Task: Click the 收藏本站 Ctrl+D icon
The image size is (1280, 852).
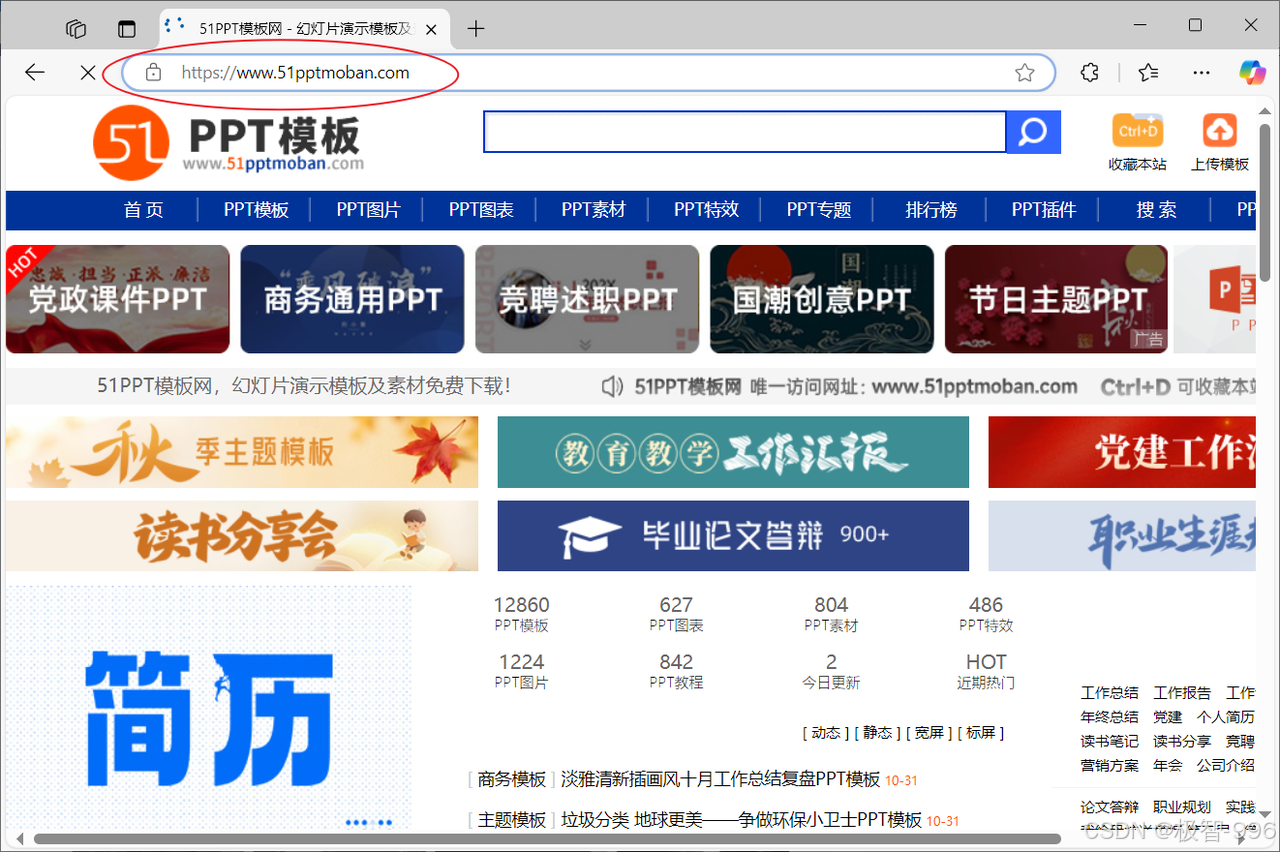Action: click(x=1138, y=130)
